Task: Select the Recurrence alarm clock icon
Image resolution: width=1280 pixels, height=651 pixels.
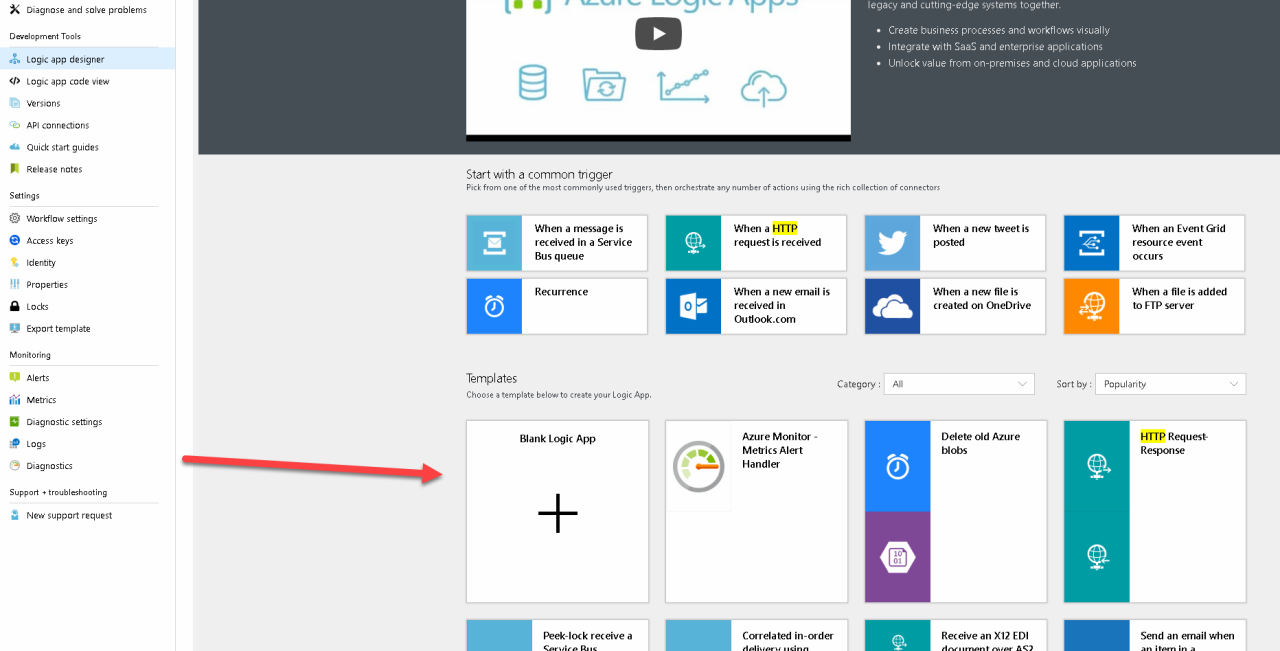Action: point(494,306)
